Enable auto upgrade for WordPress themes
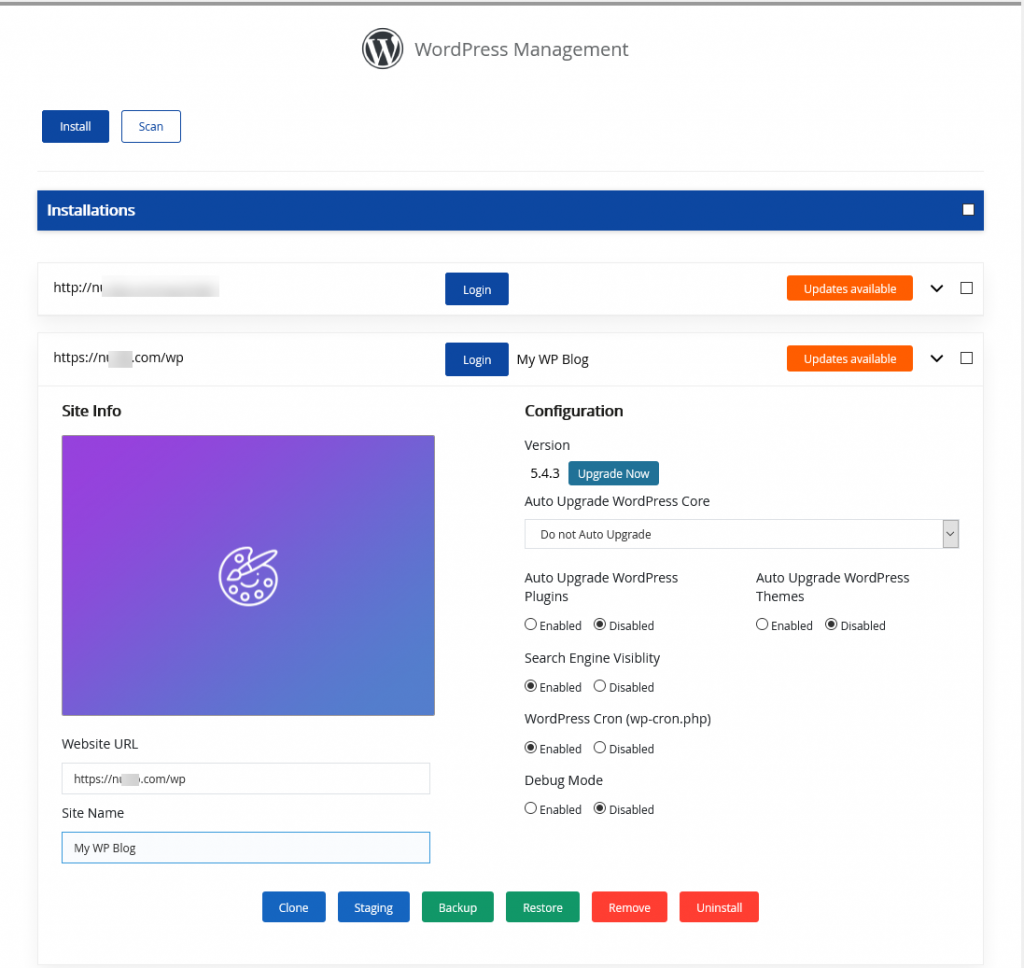 pyautogui.click(x=761, y=624)
